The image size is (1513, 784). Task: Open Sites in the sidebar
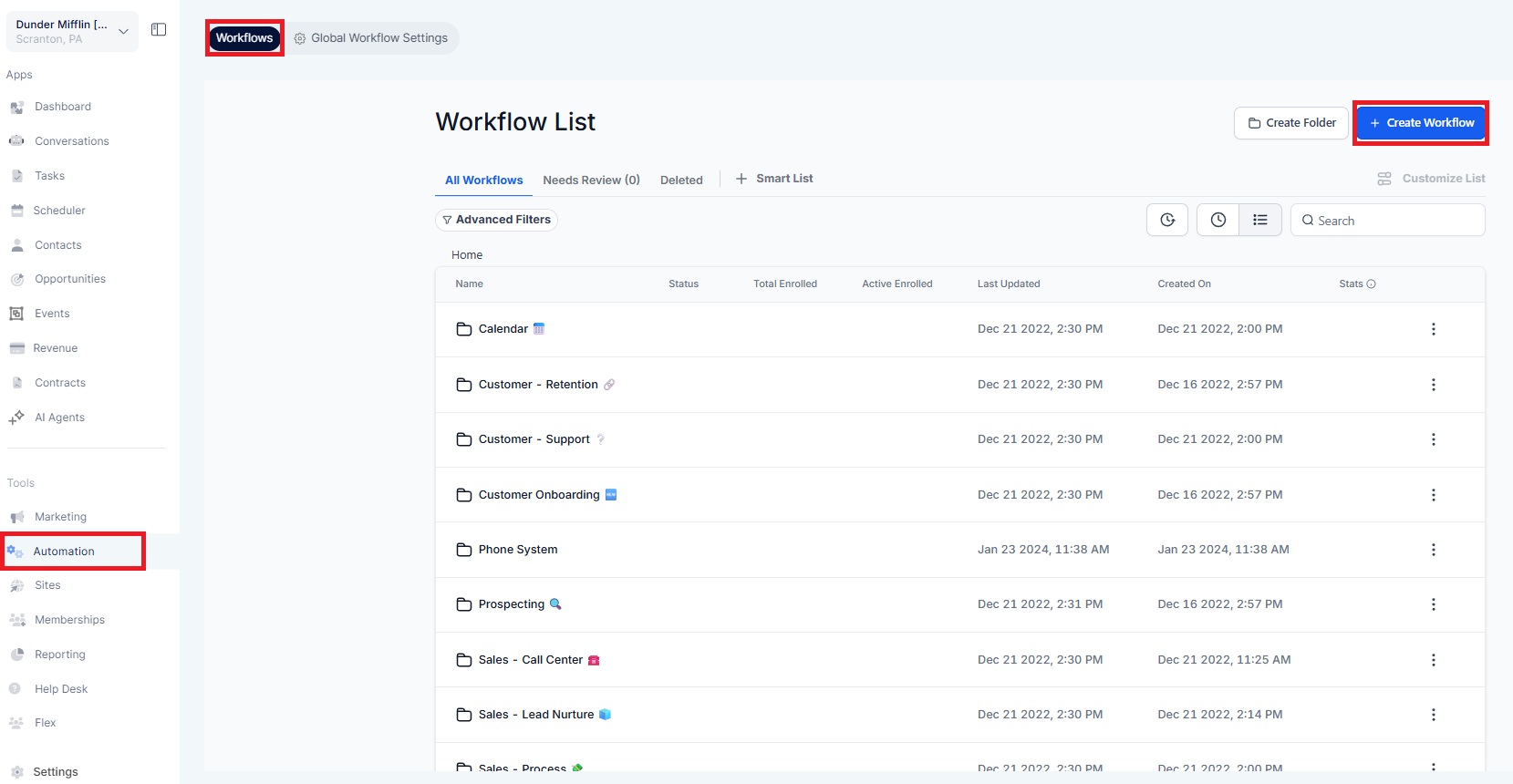[x=47, y=585]
